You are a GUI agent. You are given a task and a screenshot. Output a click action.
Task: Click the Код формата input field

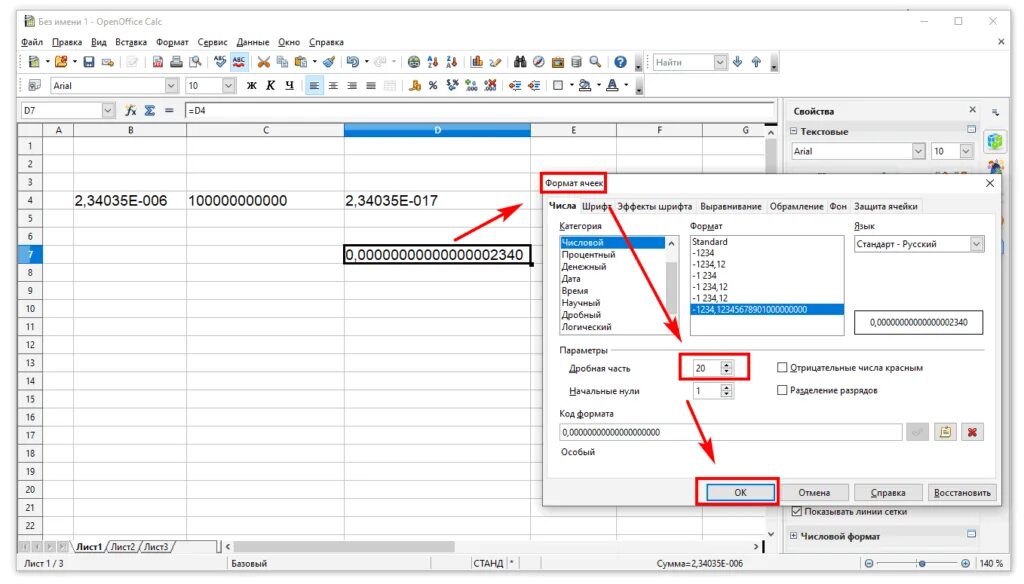click(731, 432)
